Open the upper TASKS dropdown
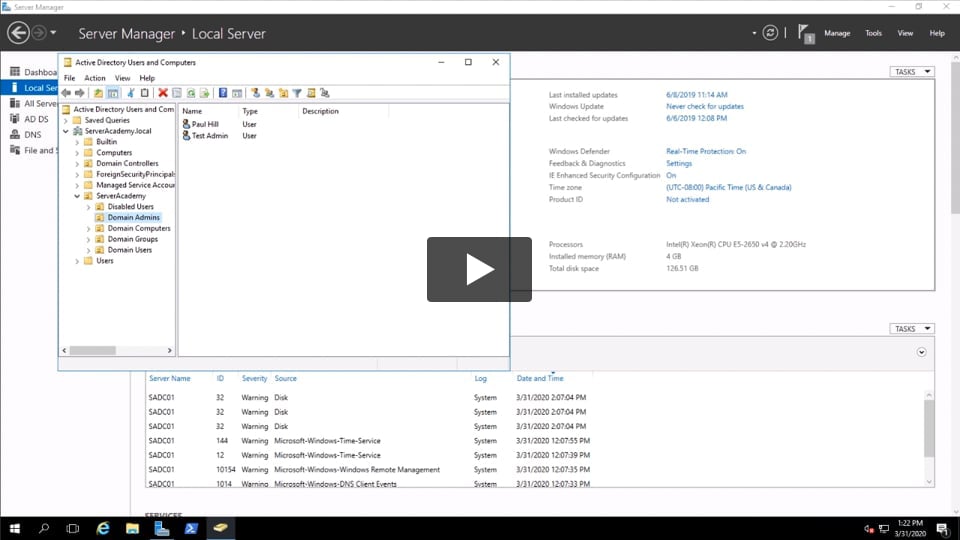Image resolution: width=960 pixels, height=540 pixels. (912, 72)
